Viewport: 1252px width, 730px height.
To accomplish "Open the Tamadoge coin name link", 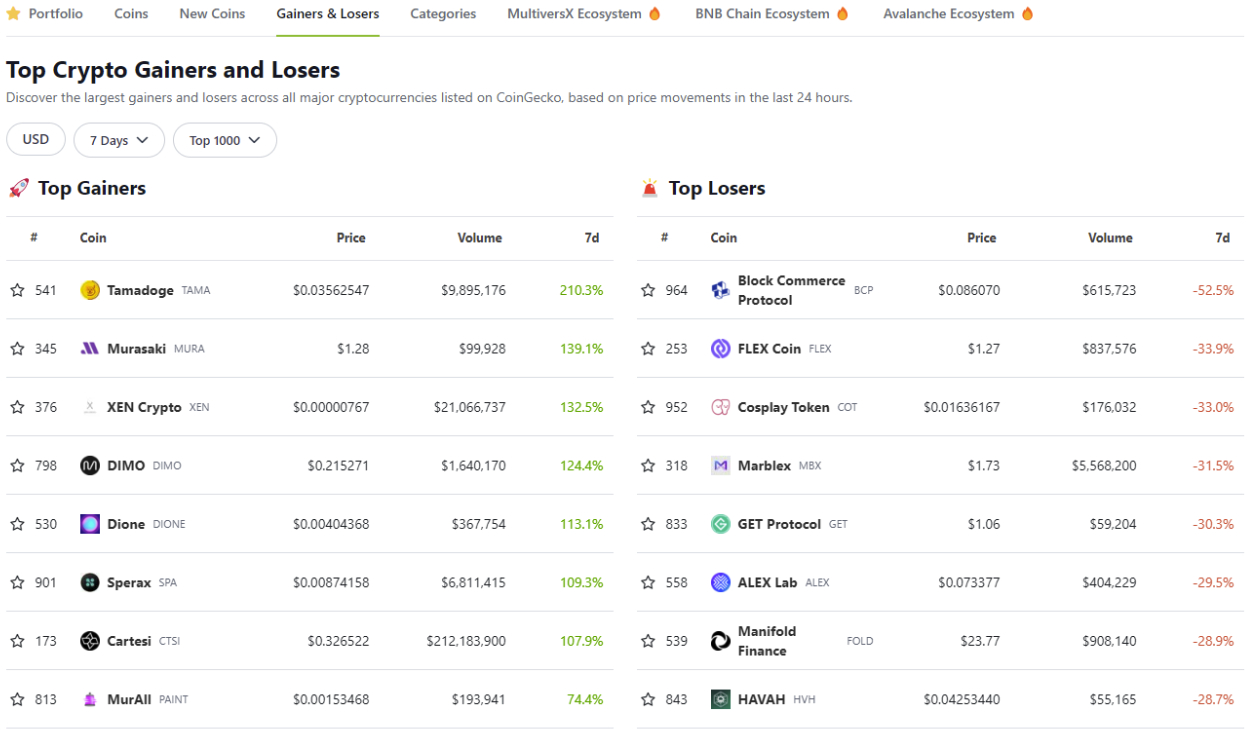I will tap(140, 290).
